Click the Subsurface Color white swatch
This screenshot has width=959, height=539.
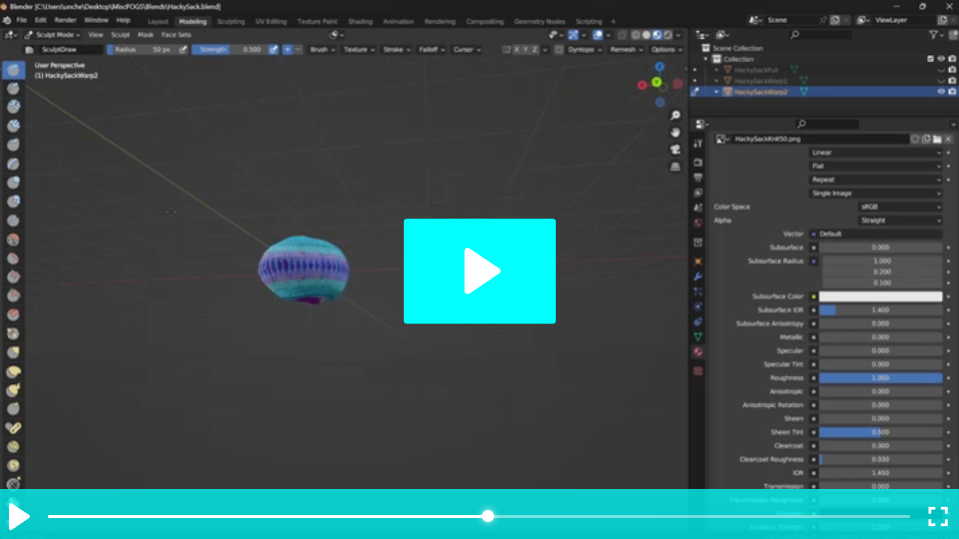pyautogui.click(x=880, y=297)
